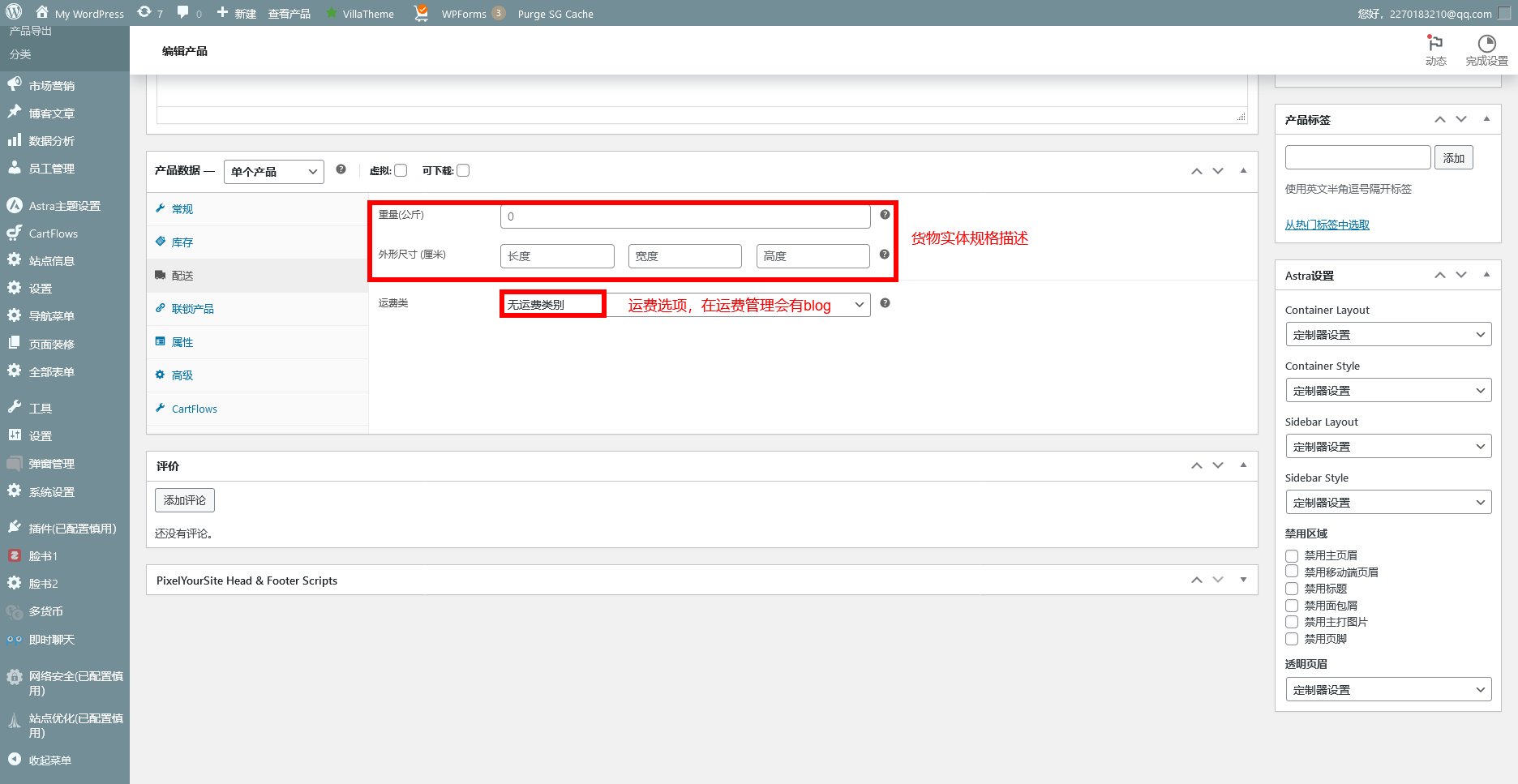Click the product tags input field
This screenshot has height=784, width=1518.
pyautogui.click(x=1358, y=157)
